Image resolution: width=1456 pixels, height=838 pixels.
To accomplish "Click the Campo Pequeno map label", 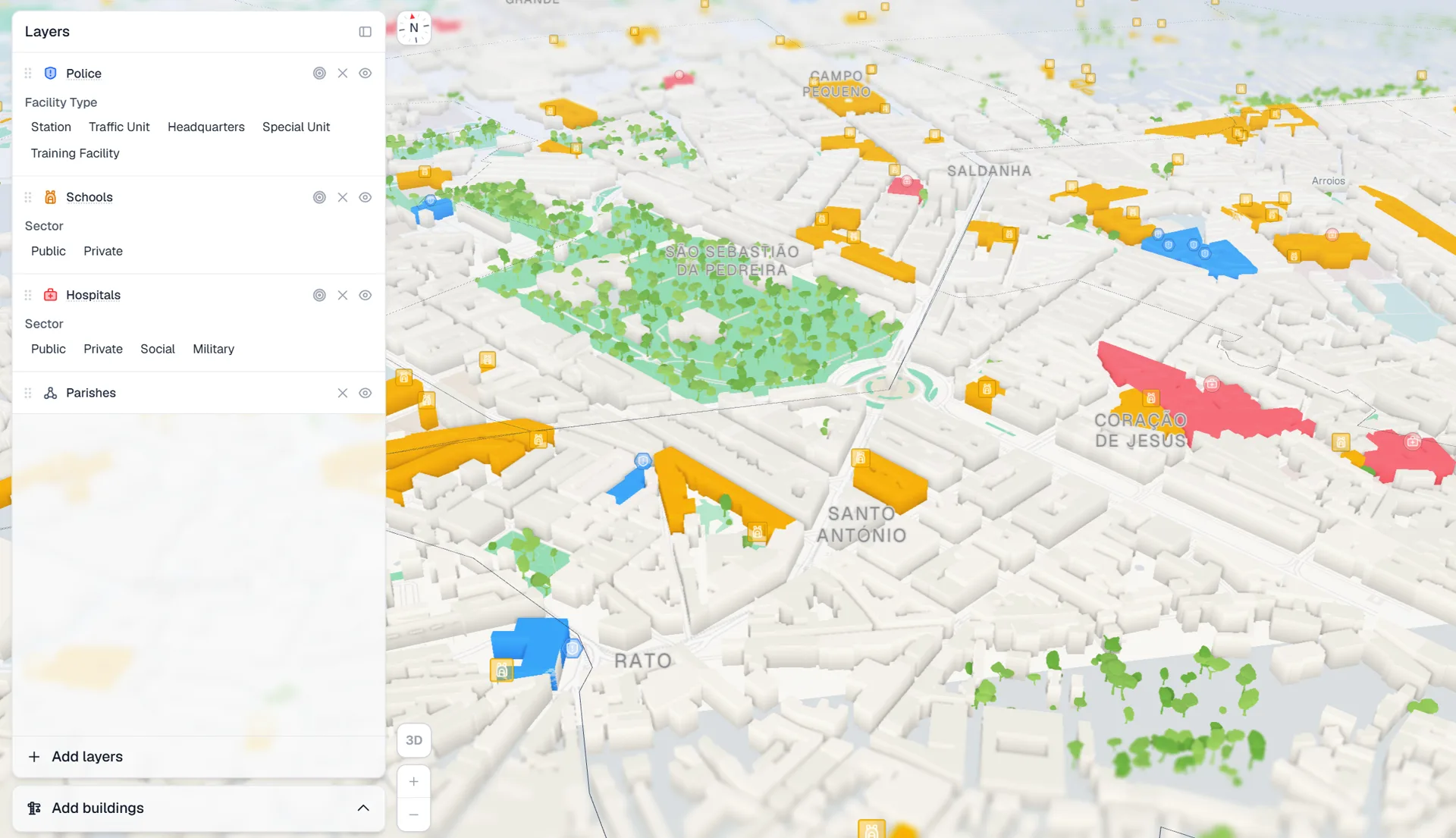I will click(836, 84).
